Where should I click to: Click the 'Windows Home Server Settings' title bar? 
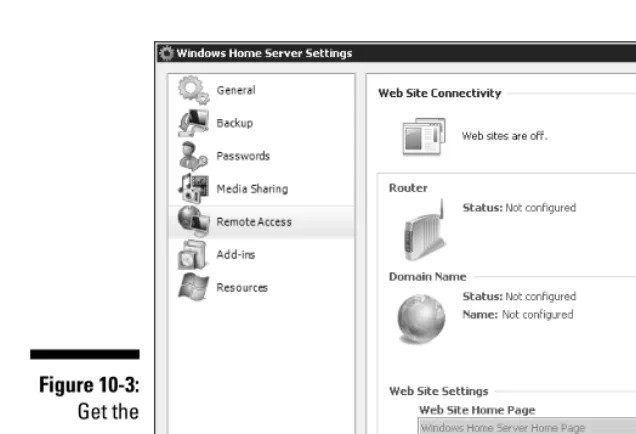tap(395, 53)
